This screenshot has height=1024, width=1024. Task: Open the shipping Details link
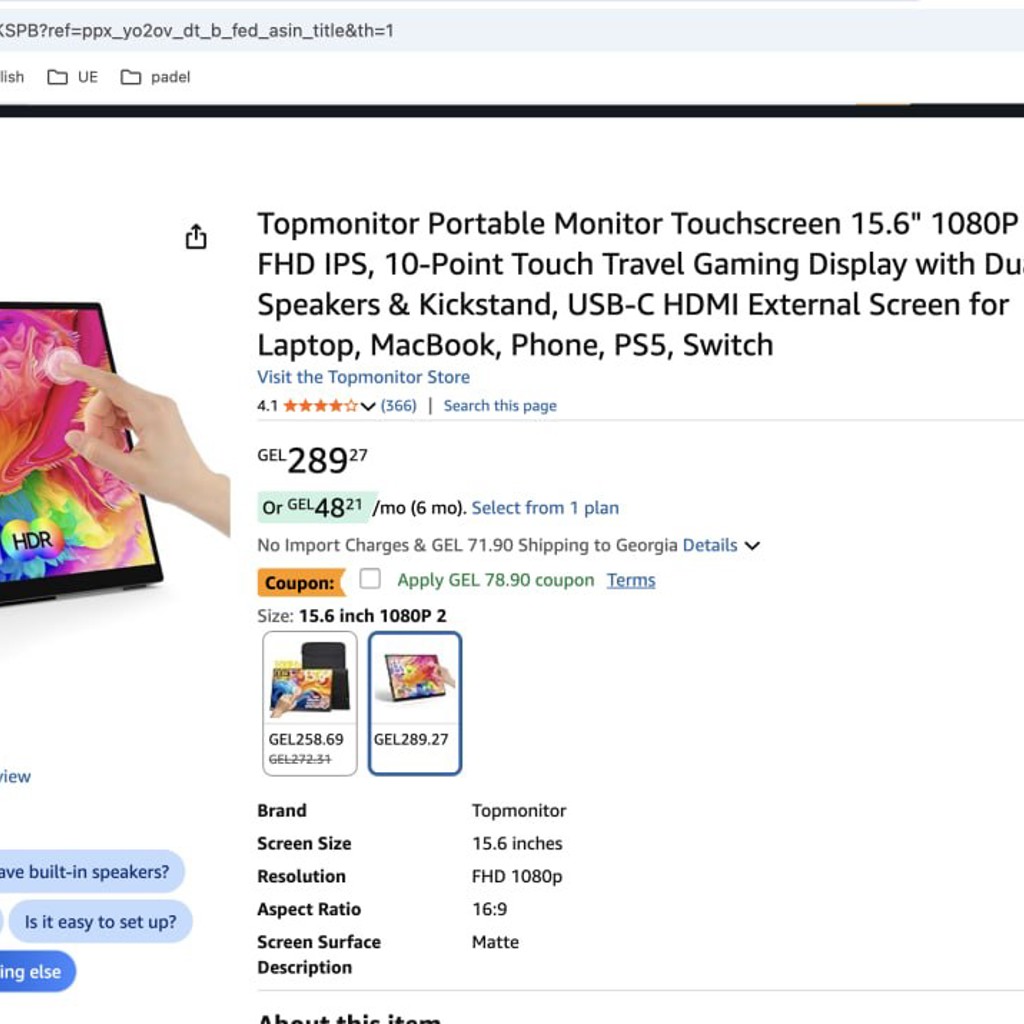pyautogui.click(x=710, y=545)
